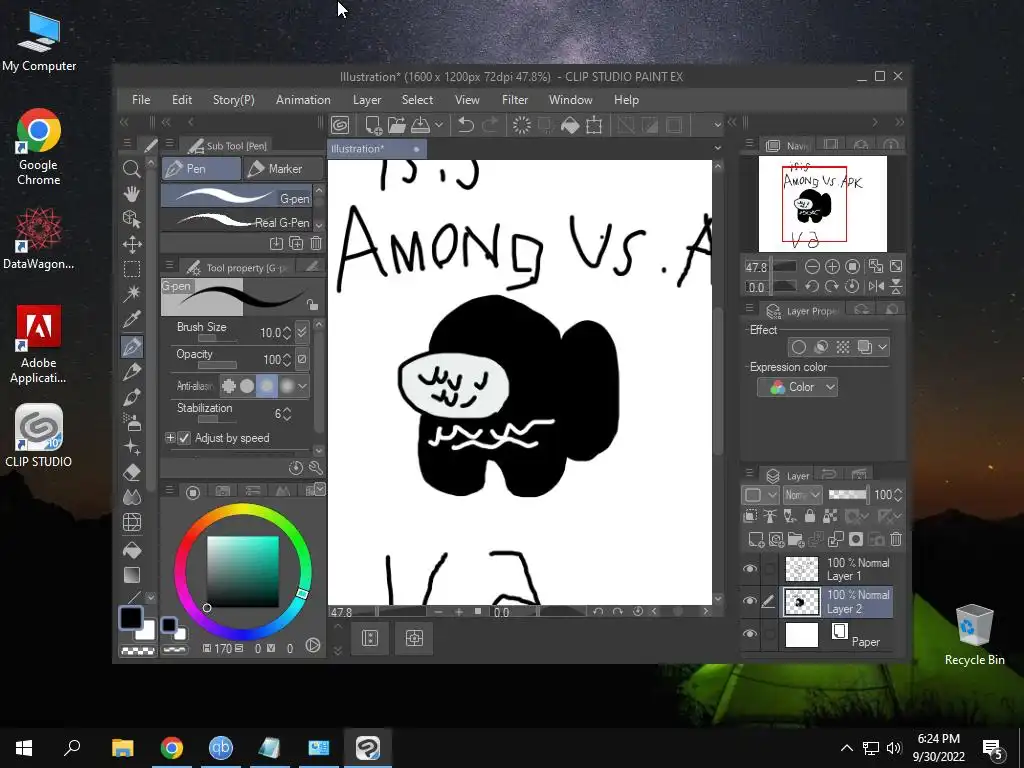Open the Window menu
The height and width of the screenshot is (768, 1024).
571,100
